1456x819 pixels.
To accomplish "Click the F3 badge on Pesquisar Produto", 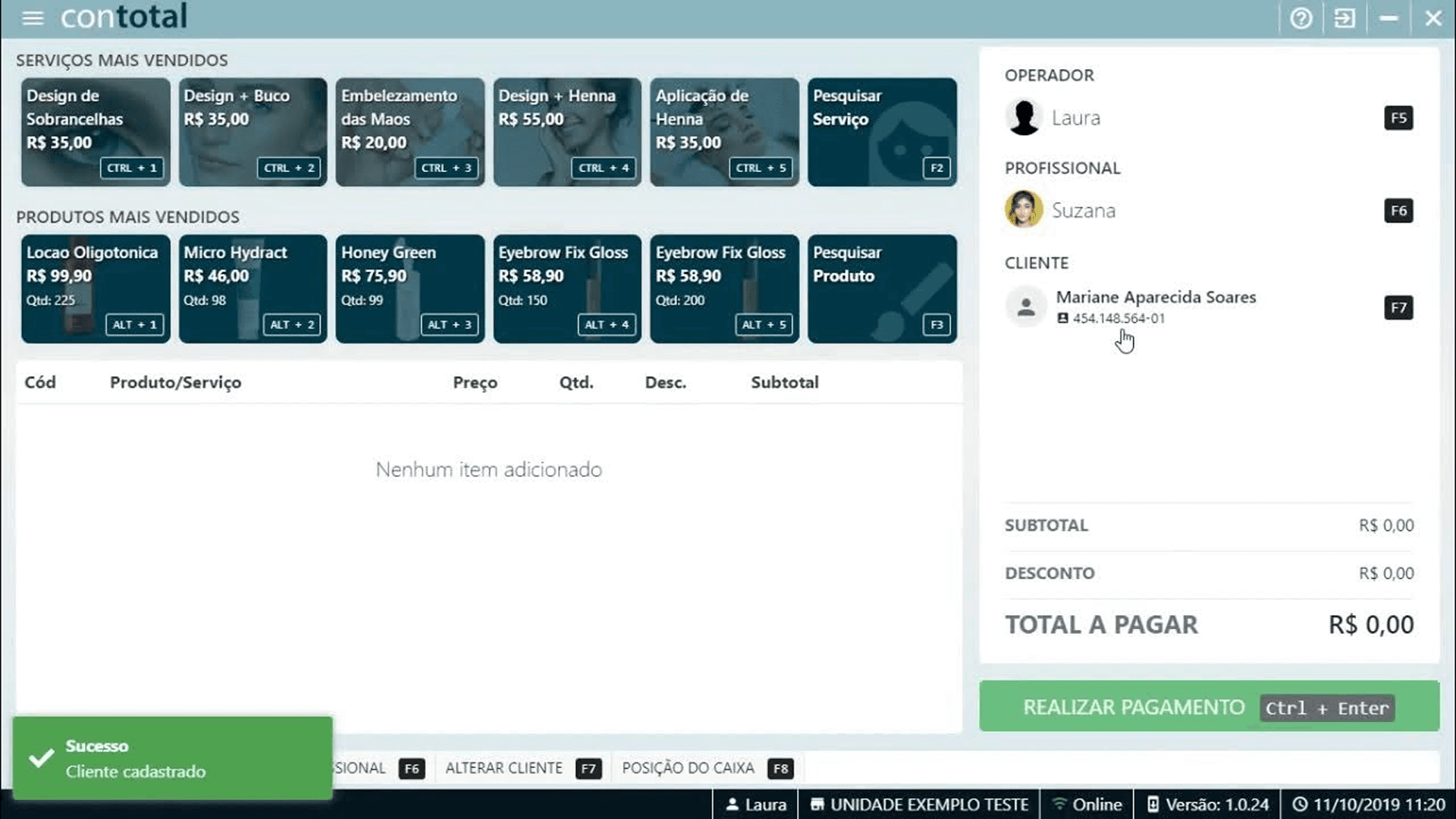I will [x=937, y=325].
